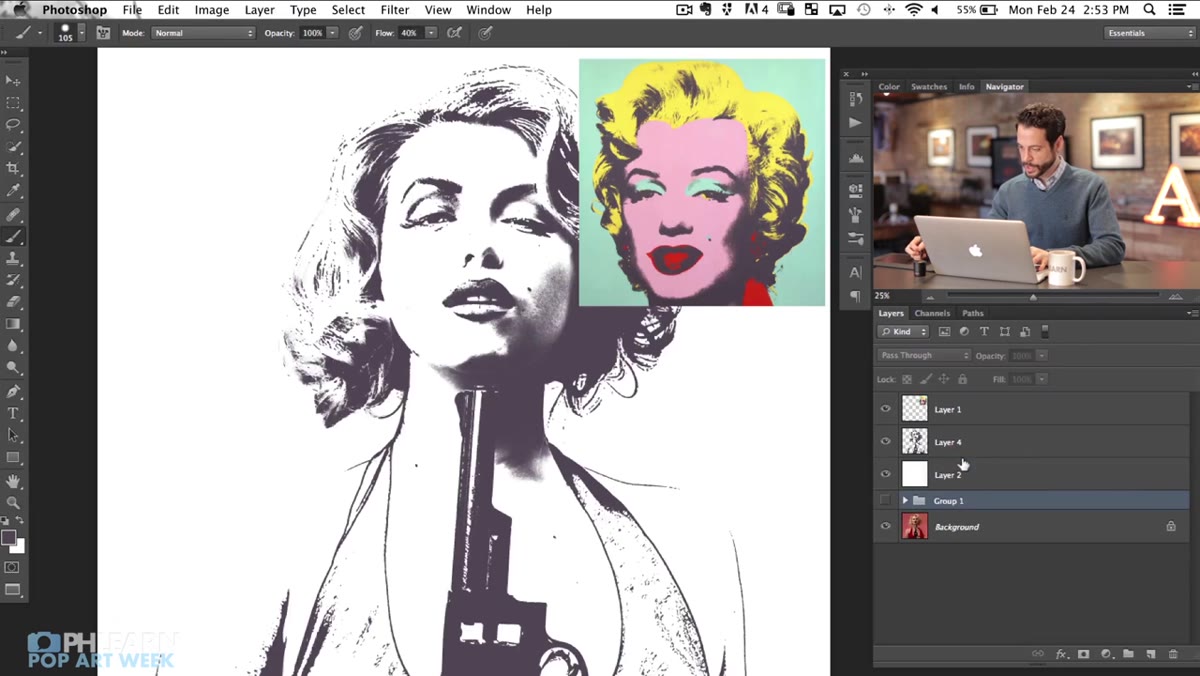Open the Essentials workspace dropdown
Image resolution: width=1200 pixels, height=676 pixels.
[1150, 33]
